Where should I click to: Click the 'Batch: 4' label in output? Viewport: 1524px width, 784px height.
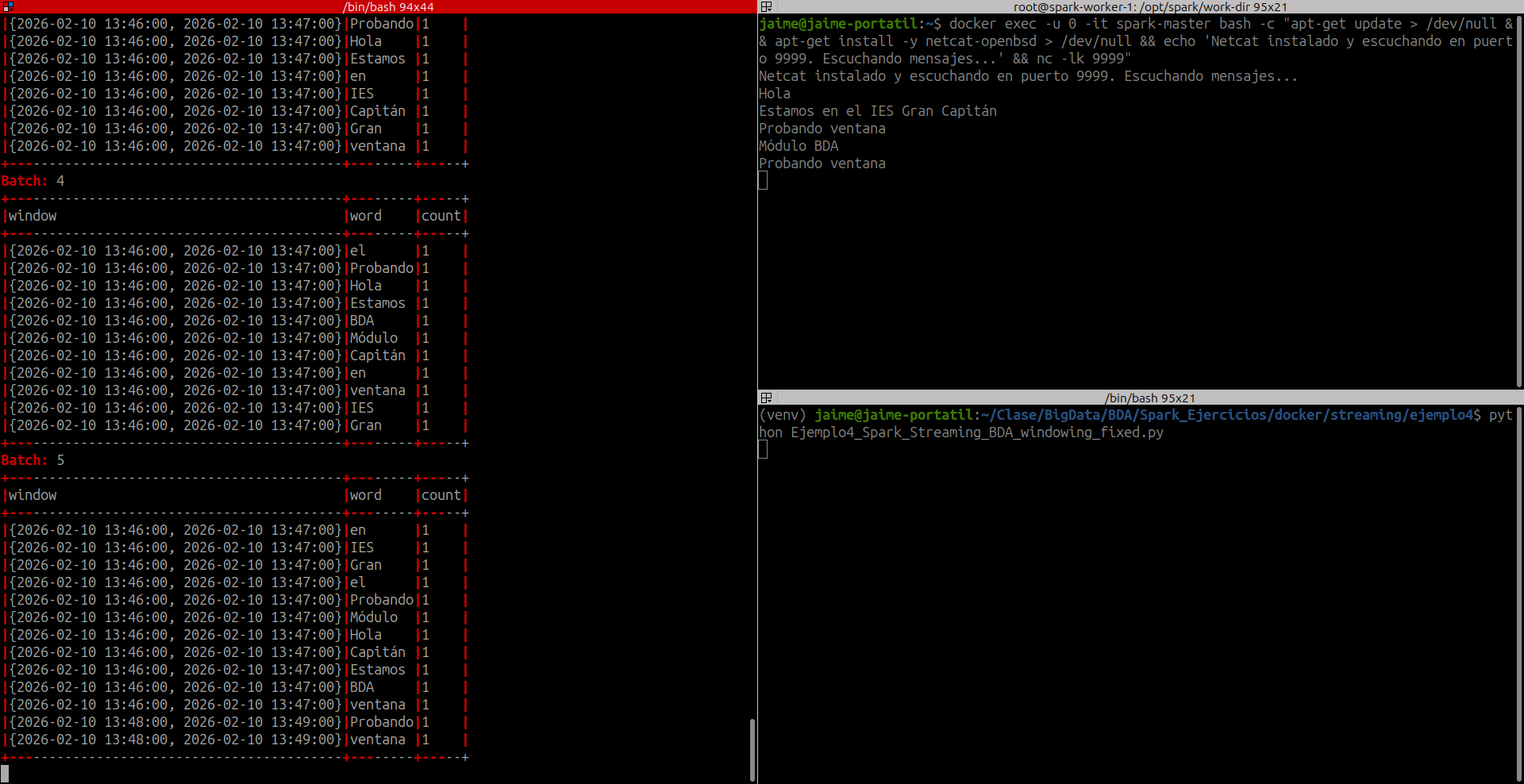(x=33, y=181)
